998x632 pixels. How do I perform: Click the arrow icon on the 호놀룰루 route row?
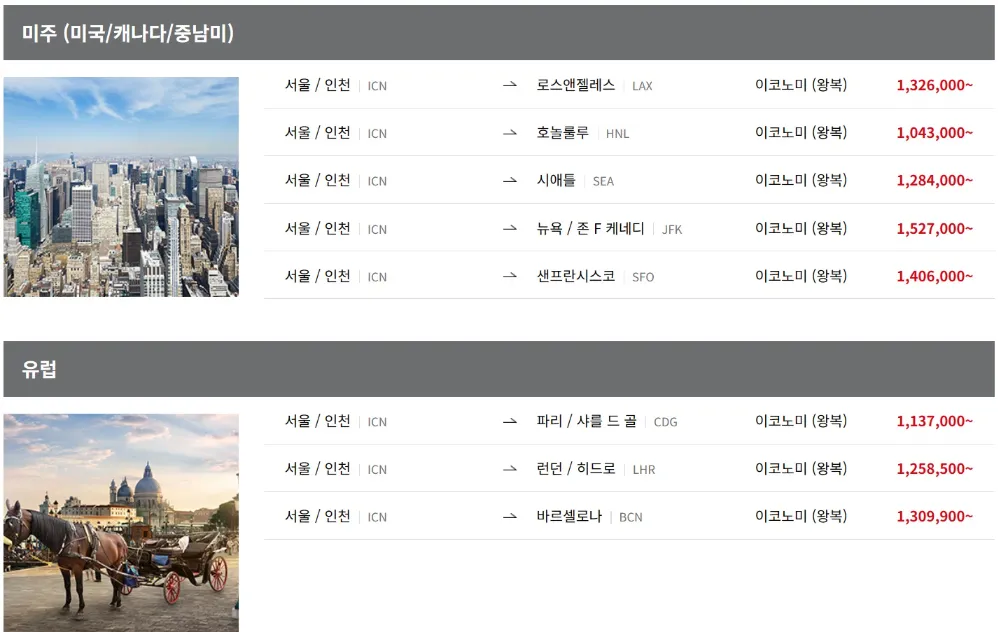510,133
